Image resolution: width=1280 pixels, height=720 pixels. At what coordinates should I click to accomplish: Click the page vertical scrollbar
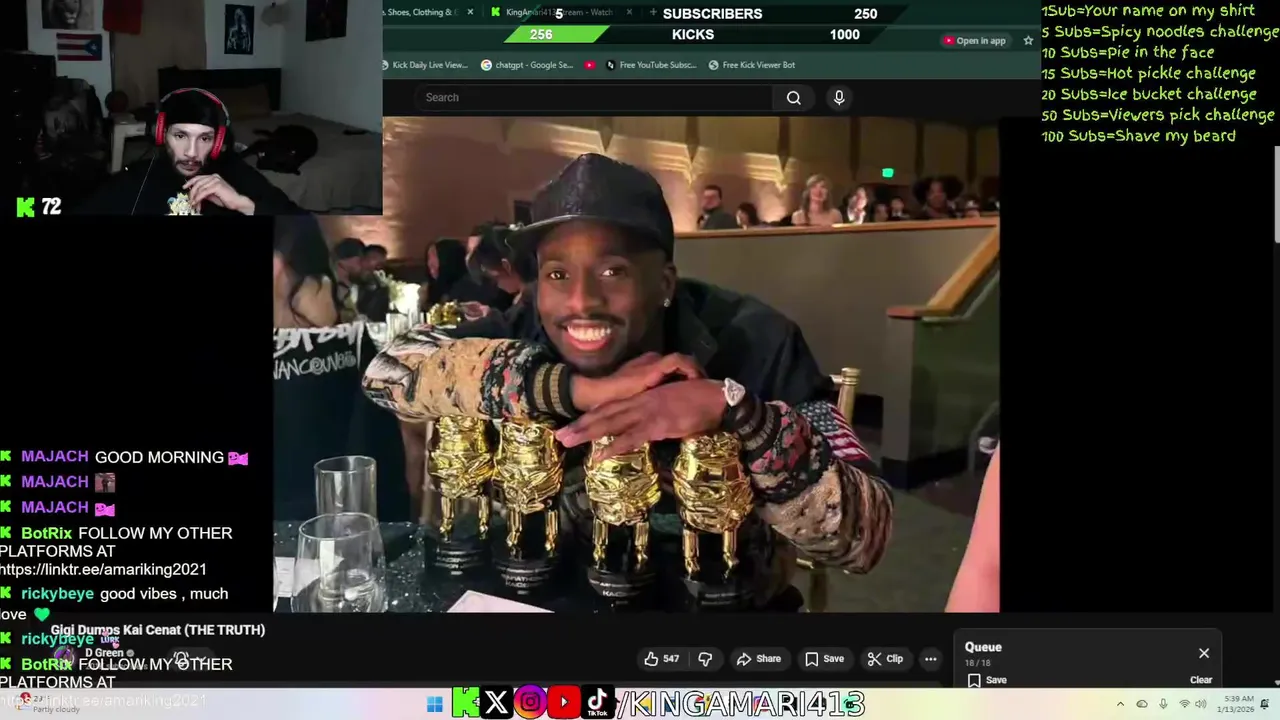click(1276, 194)
